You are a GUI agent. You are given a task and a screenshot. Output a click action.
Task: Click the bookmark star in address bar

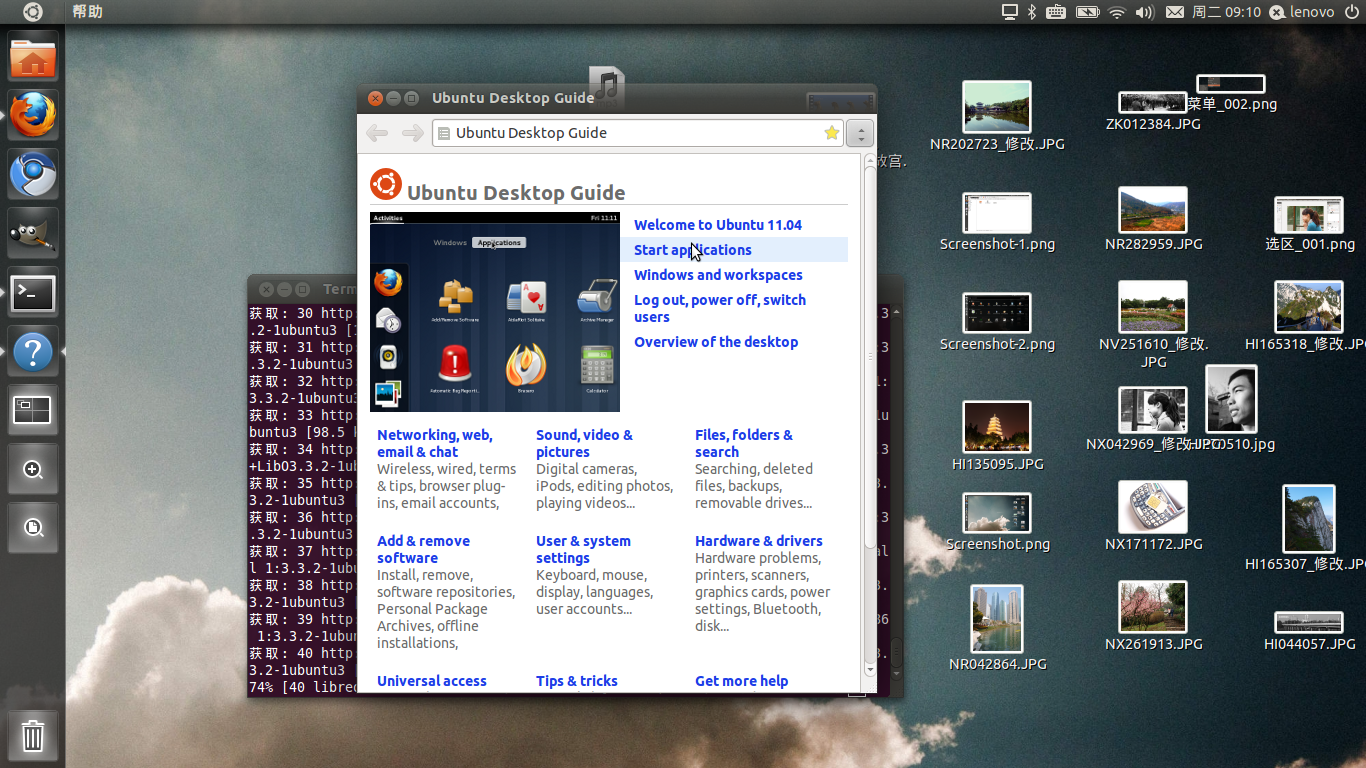831,133
